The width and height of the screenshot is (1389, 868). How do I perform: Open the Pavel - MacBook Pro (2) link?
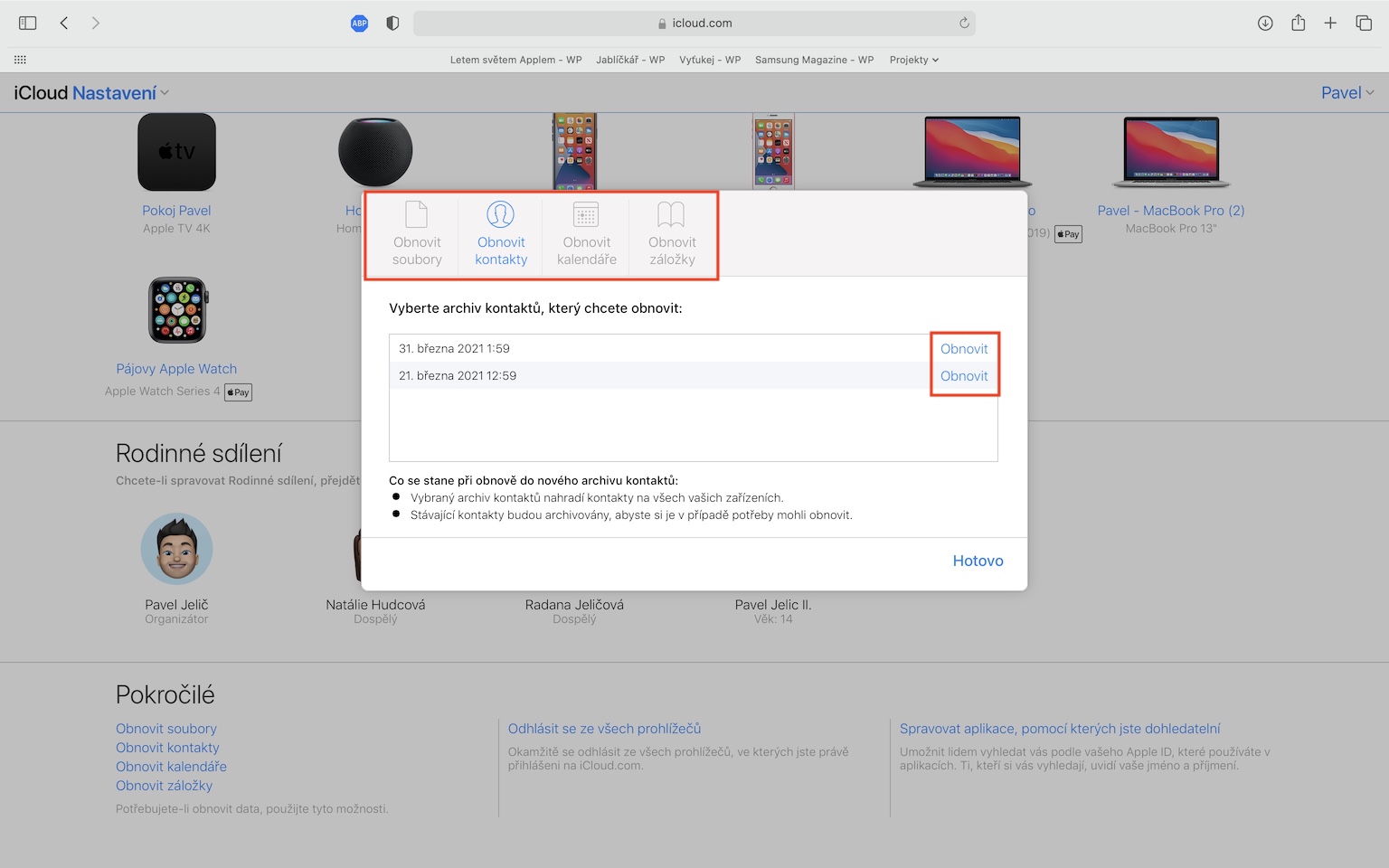[x=1171, y=211]
